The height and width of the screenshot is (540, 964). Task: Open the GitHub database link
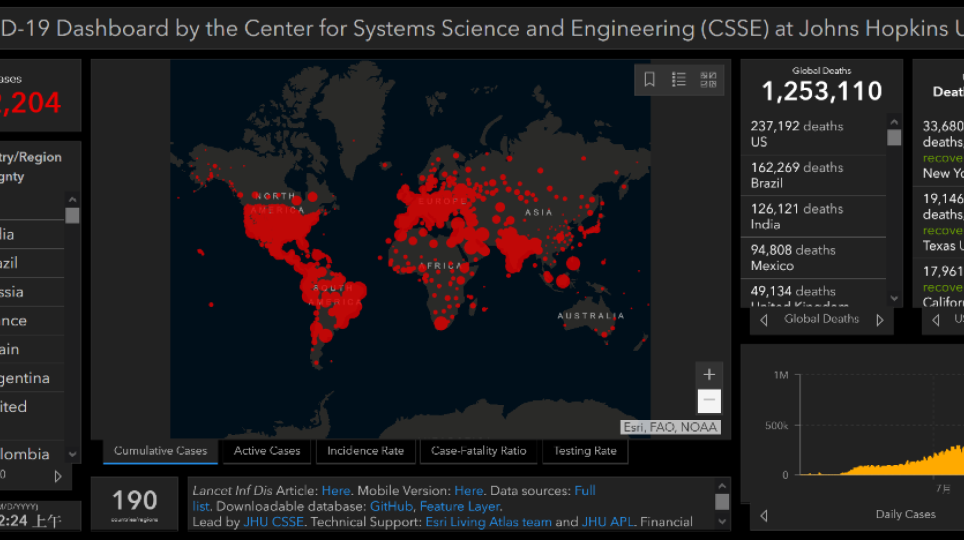point(391,507)
